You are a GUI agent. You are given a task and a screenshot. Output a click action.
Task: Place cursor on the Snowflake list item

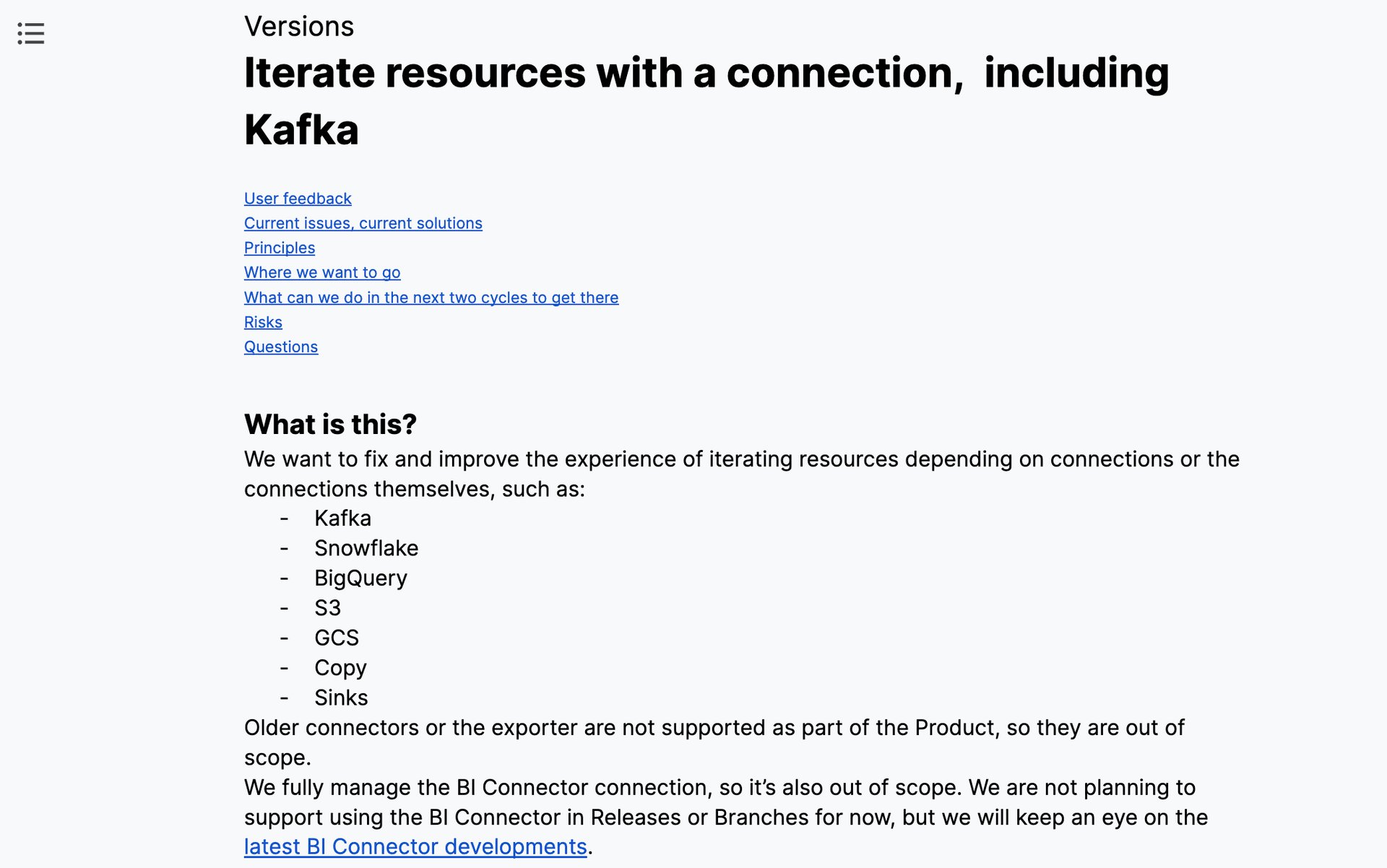click(366, 548)
